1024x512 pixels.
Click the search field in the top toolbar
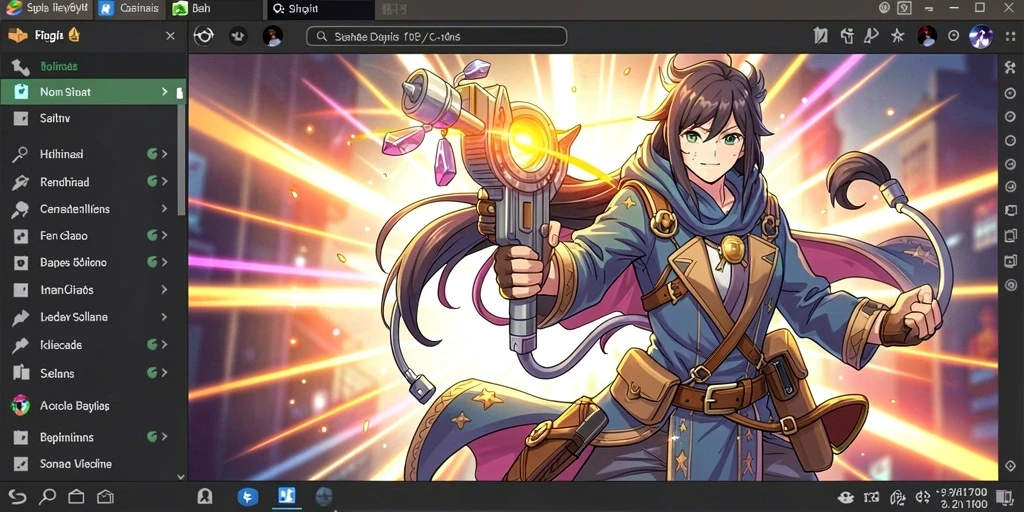[436, 37]
